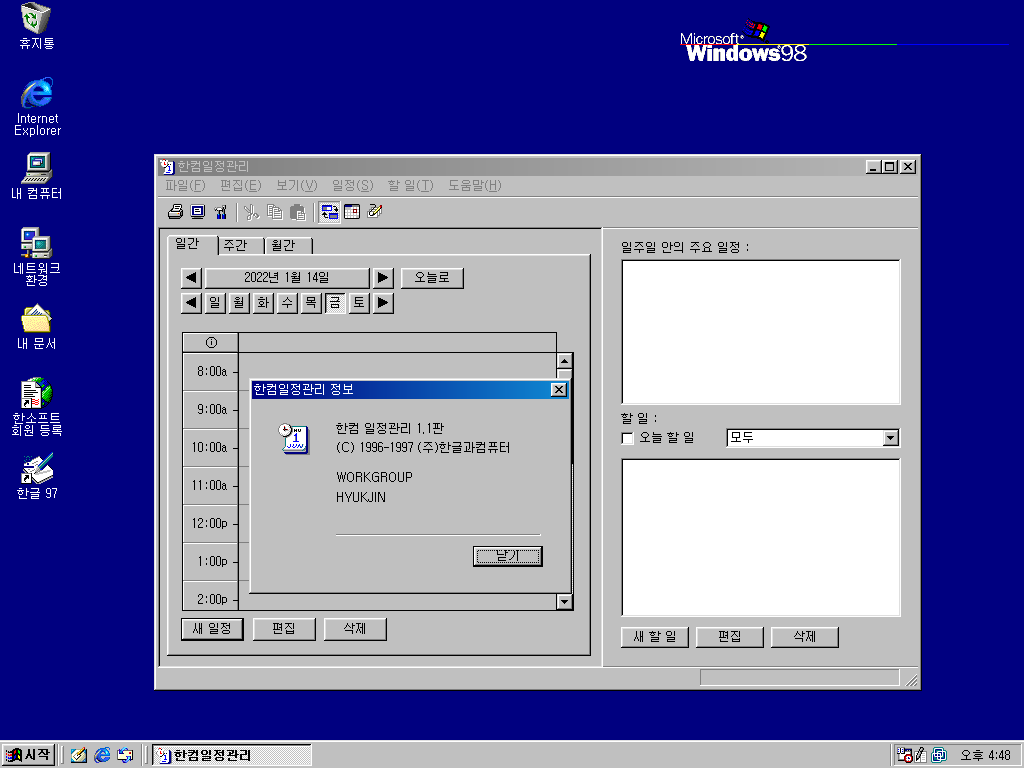Open the 도움말(H) menu
The height and width of the screenshot is (768, 1024).
pyautogui.click(x=474, y=185)
